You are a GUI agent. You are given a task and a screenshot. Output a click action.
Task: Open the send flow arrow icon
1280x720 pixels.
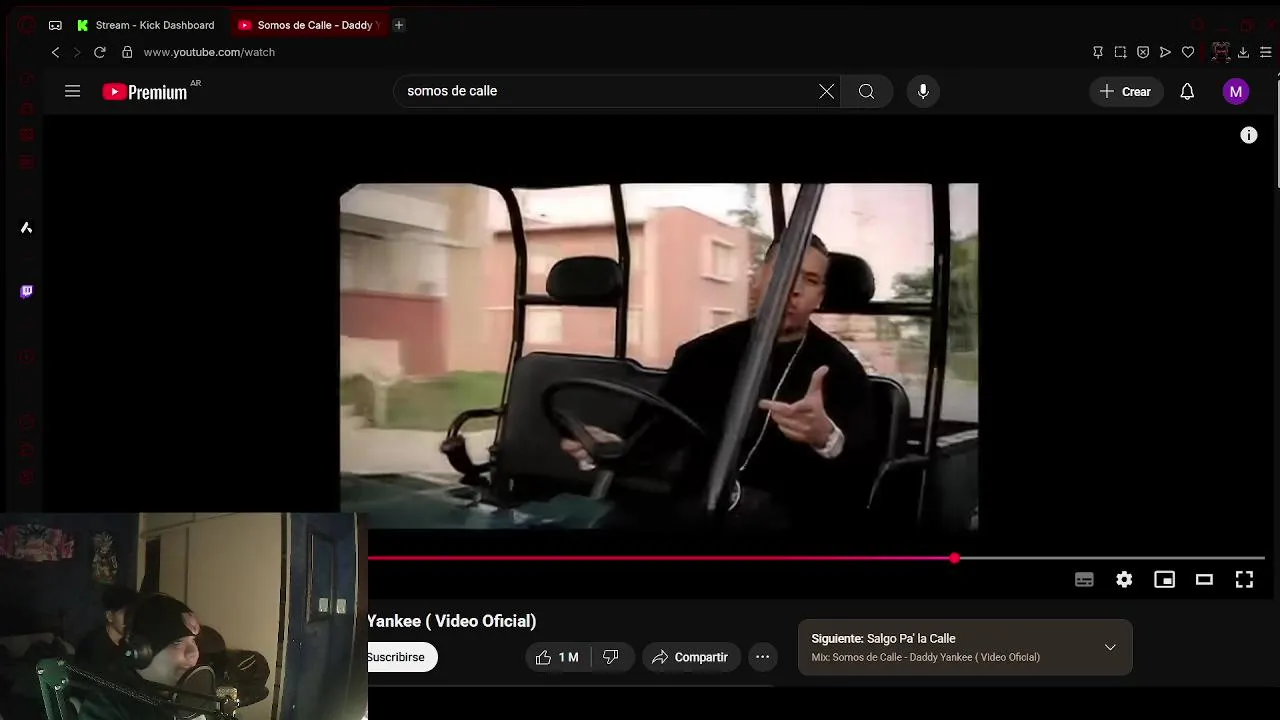[1165, 52]
